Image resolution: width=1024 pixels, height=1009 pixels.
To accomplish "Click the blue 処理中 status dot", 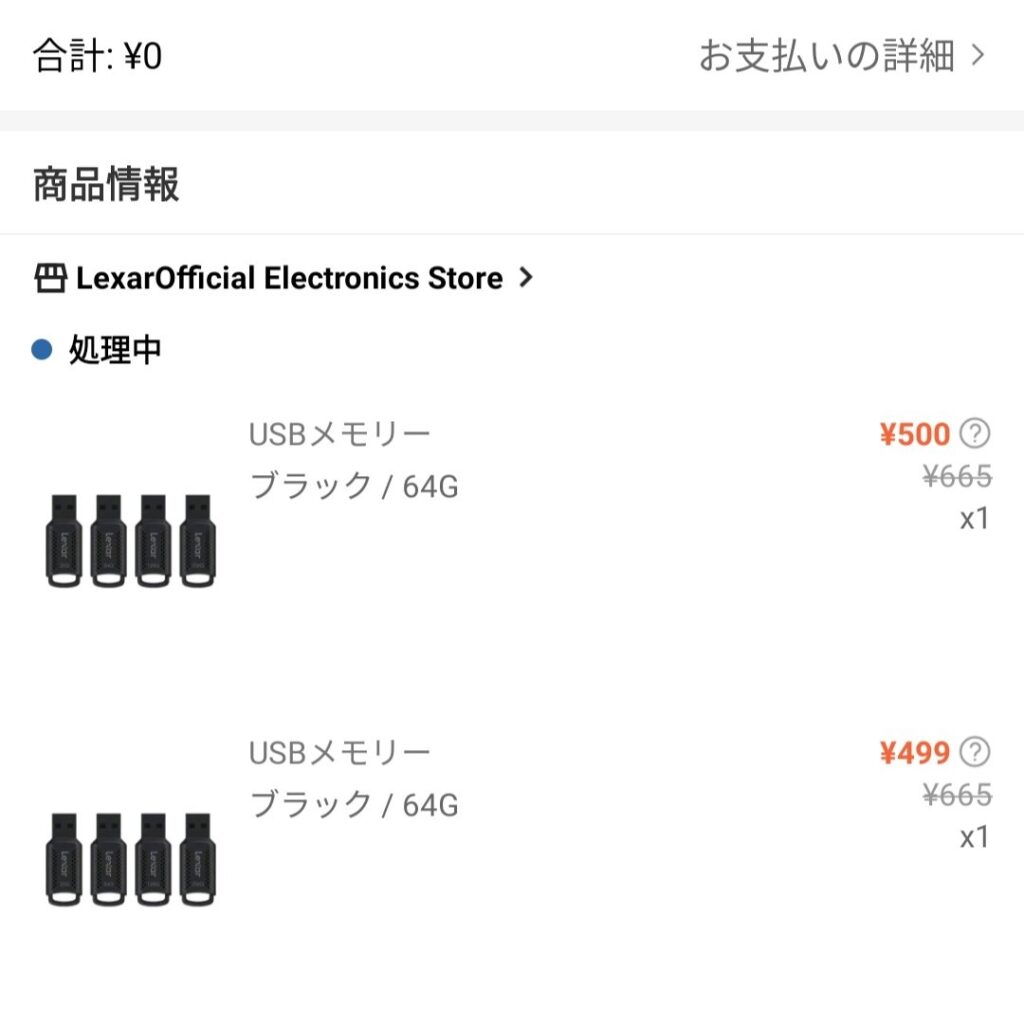I will point(42,349).
